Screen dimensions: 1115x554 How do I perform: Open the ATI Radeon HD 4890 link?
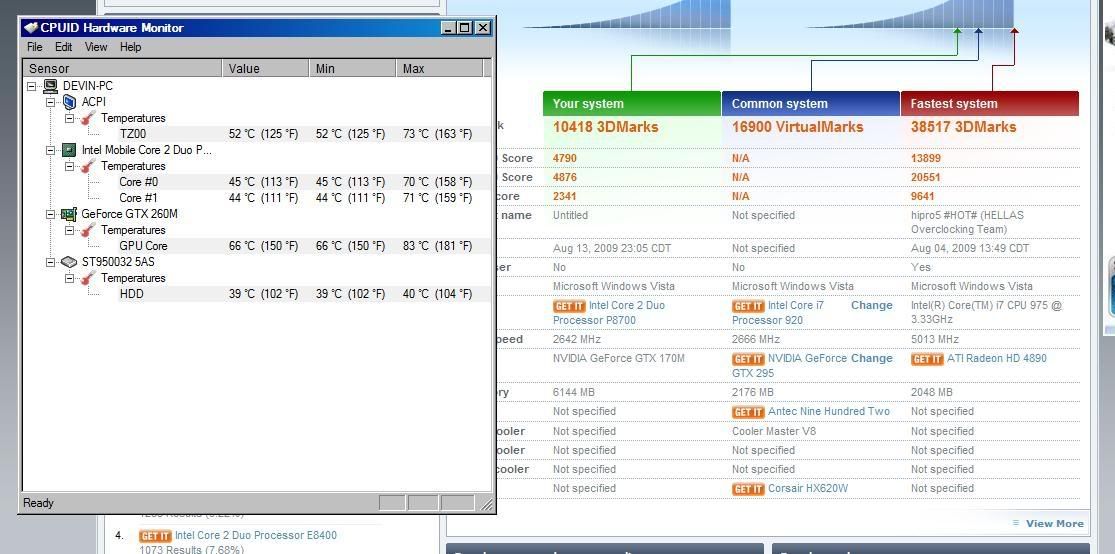997,358
